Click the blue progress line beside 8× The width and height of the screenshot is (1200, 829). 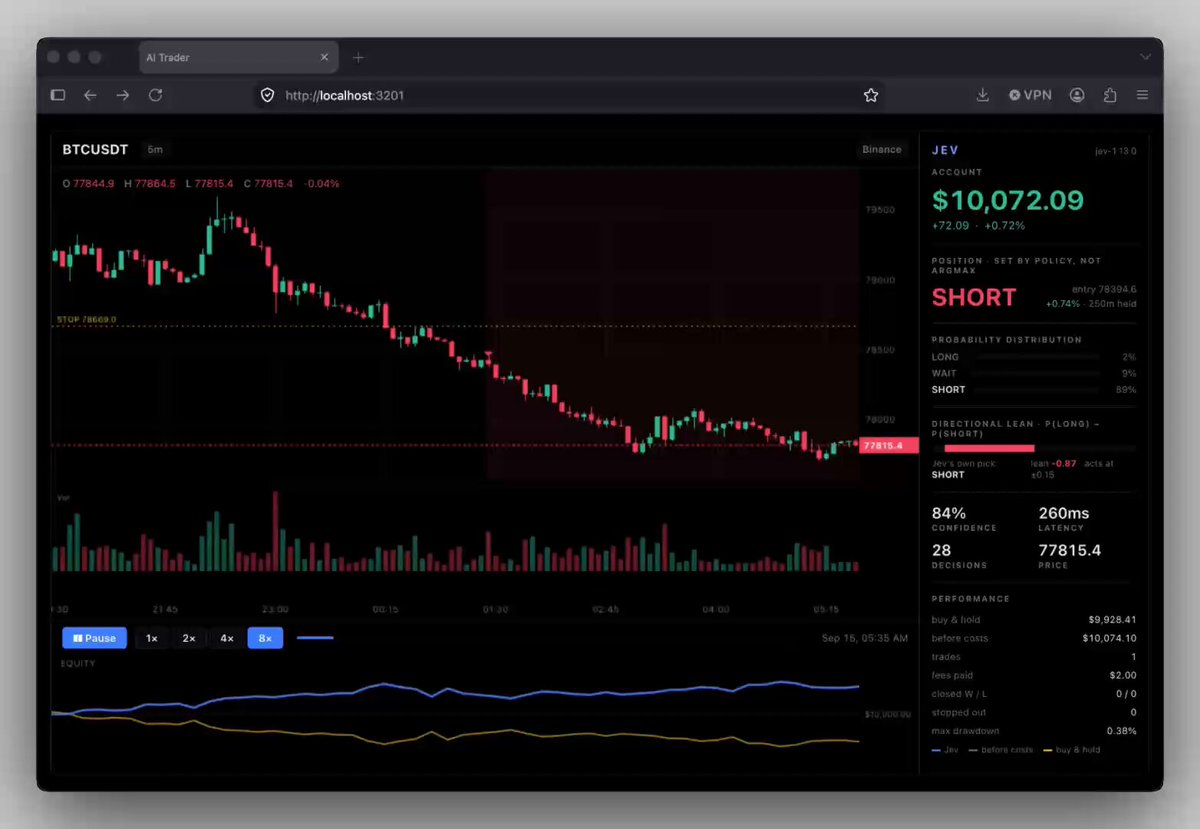[316, 638]
